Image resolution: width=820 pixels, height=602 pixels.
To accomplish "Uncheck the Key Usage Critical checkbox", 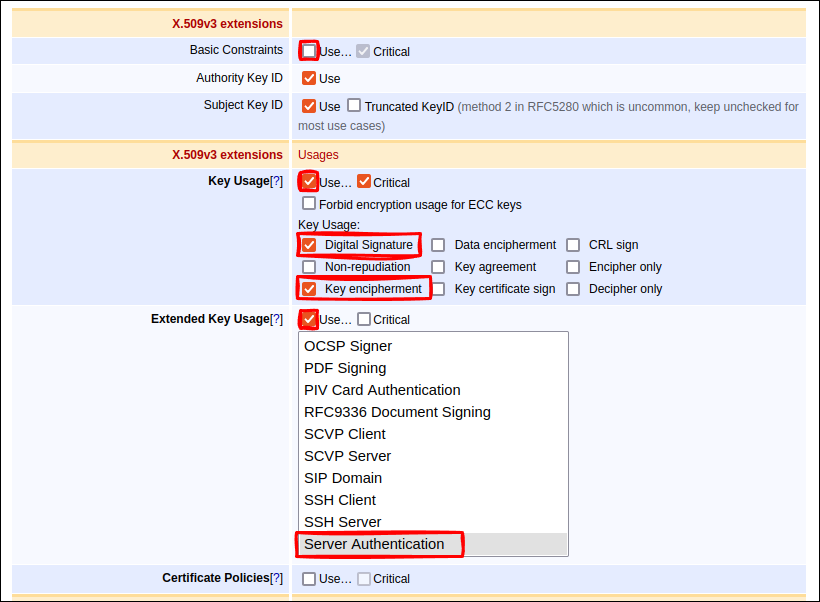I will [364, 182].
